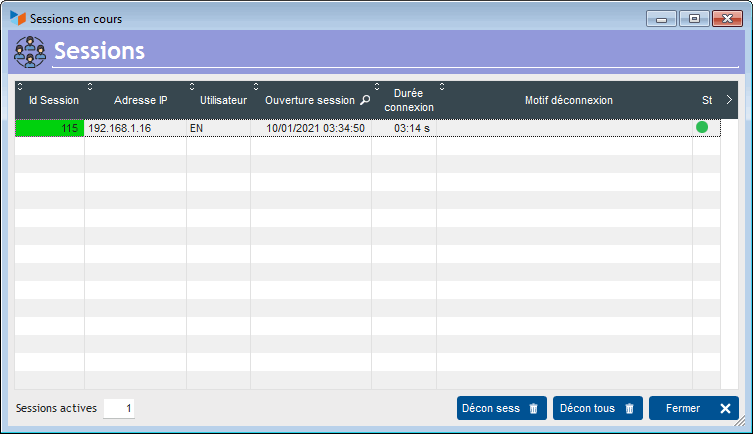The image size is (753, 434).
Task: Select the Sessions actives count field
Action: (x=120, y=408)
